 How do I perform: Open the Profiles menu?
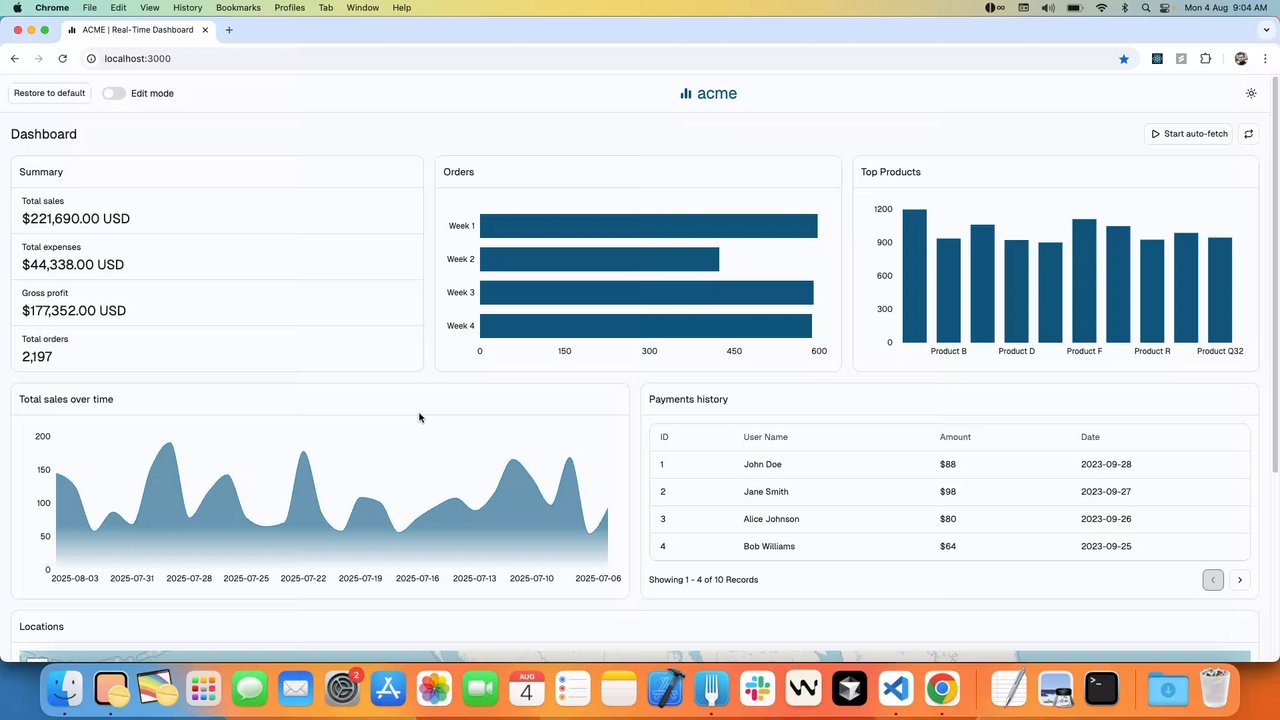point(290,8)
